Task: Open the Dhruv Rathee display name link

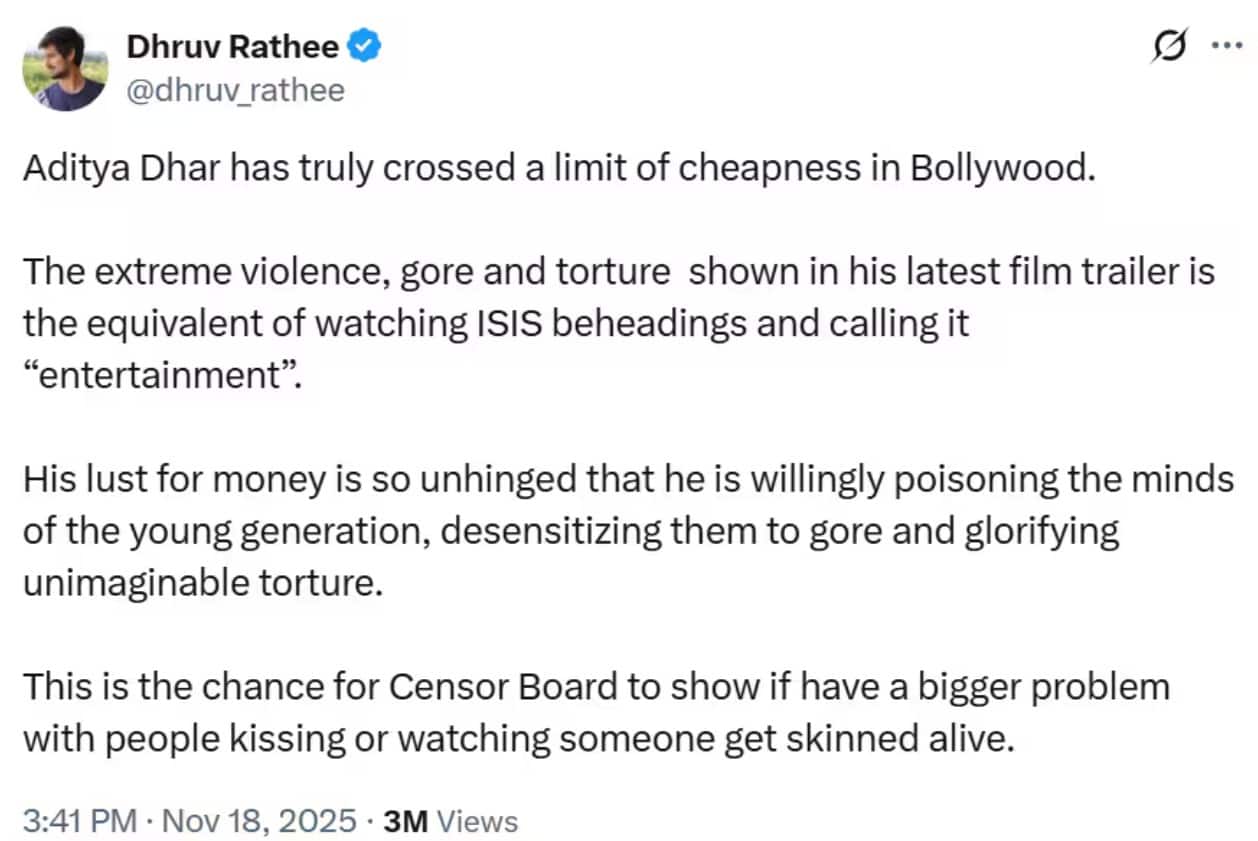Action: click(232, 46)
